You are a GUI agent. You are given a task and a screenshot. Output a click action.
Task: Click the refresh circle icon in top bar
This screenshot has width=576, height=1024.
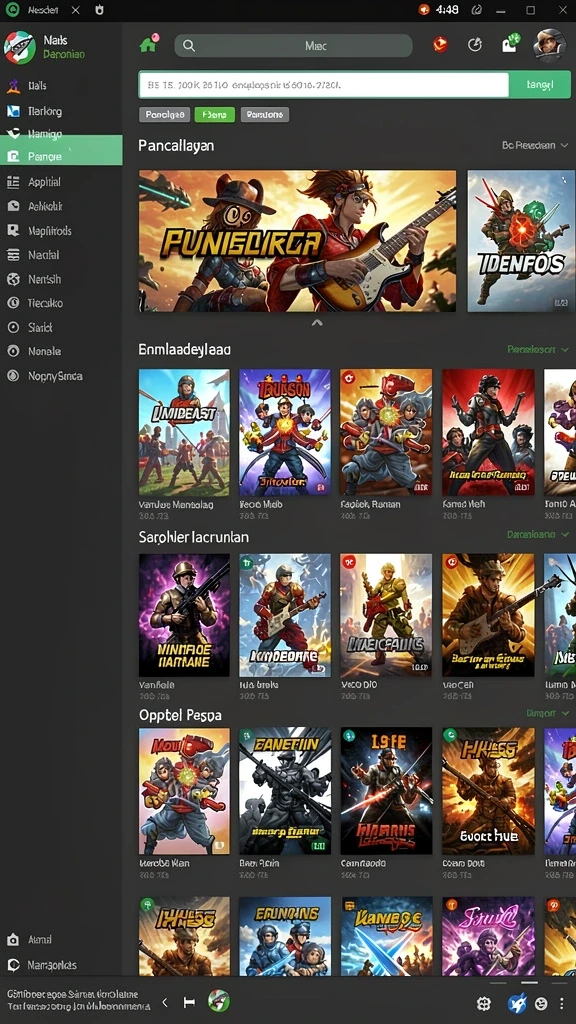click(475, 44)
